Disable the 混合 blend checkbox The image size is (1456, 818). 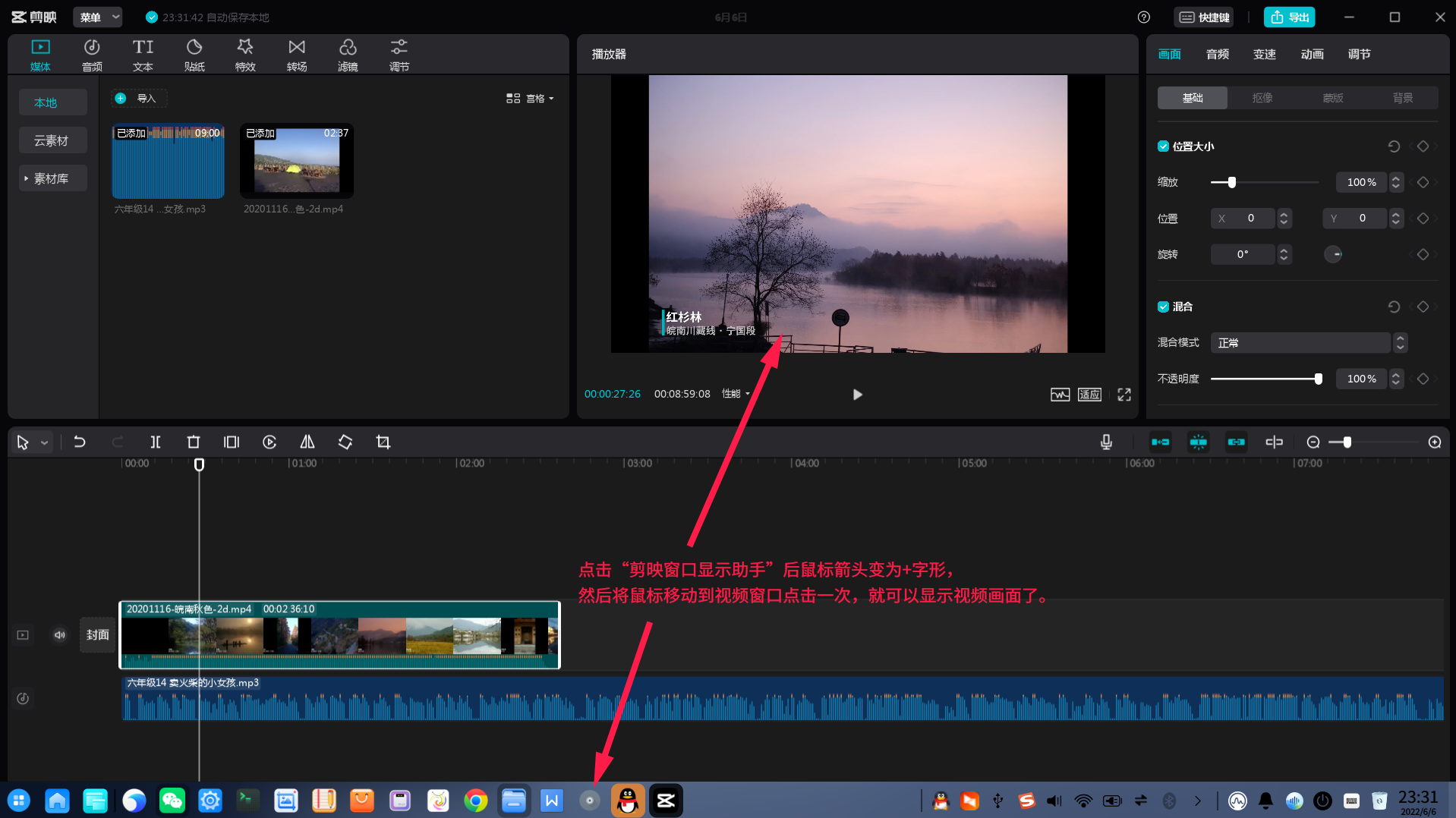pos(1162,307)
